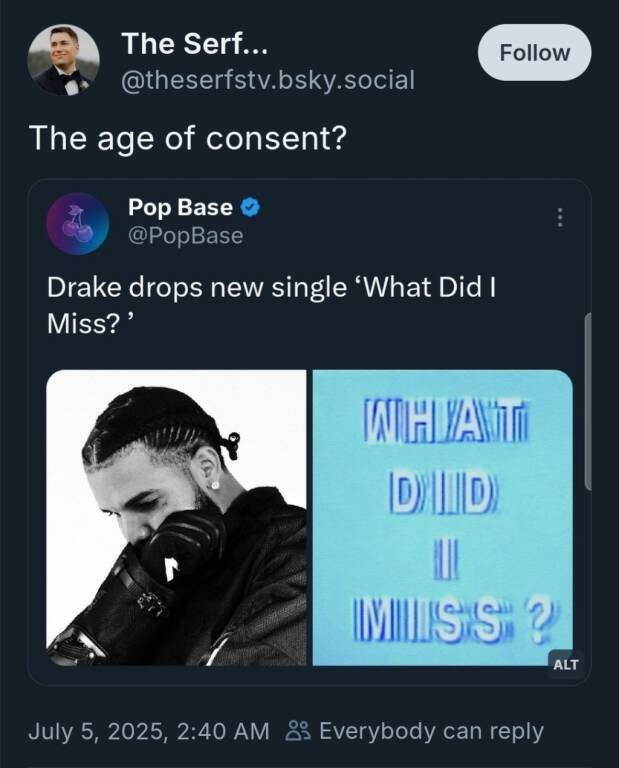Click the @theserfstv.bsky.social handle

pyautogui.click(x=268, y=80)
